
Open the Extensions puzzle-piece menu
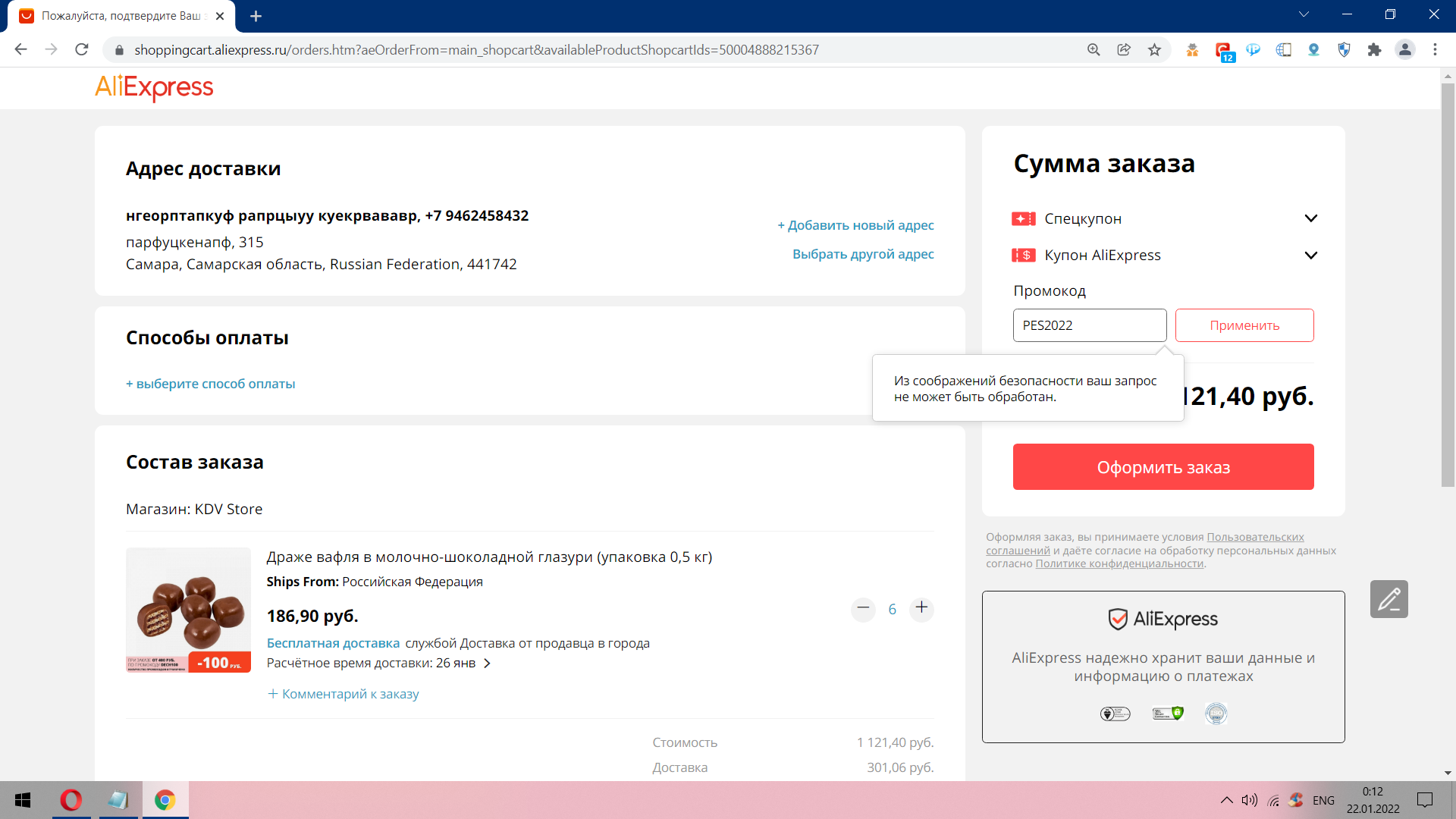click(1374, 50)
